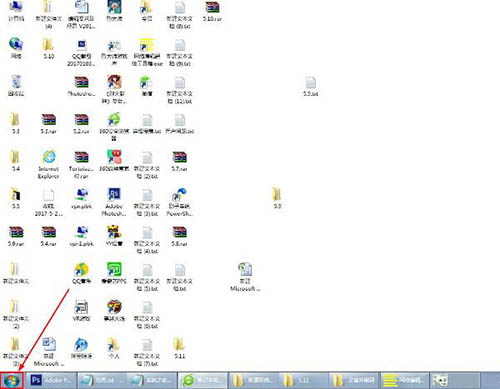Select the 5.11 folder on desktop
This screenshot has width=500, height=389.
pyautogui.click(x=179, y=348)
